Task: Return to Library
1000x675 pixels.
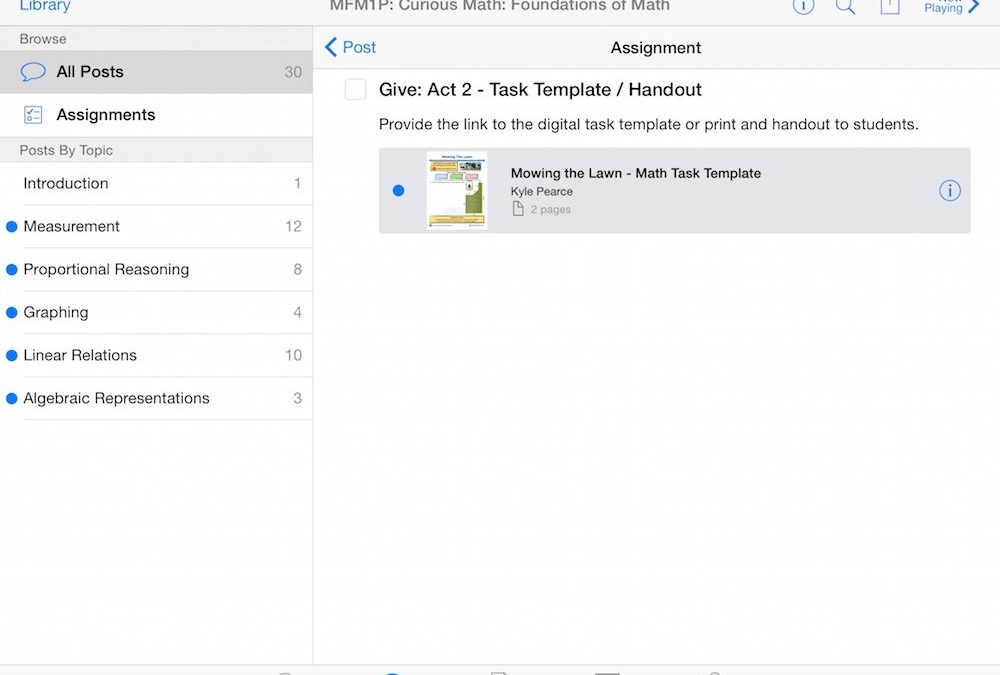Action: 45,6
